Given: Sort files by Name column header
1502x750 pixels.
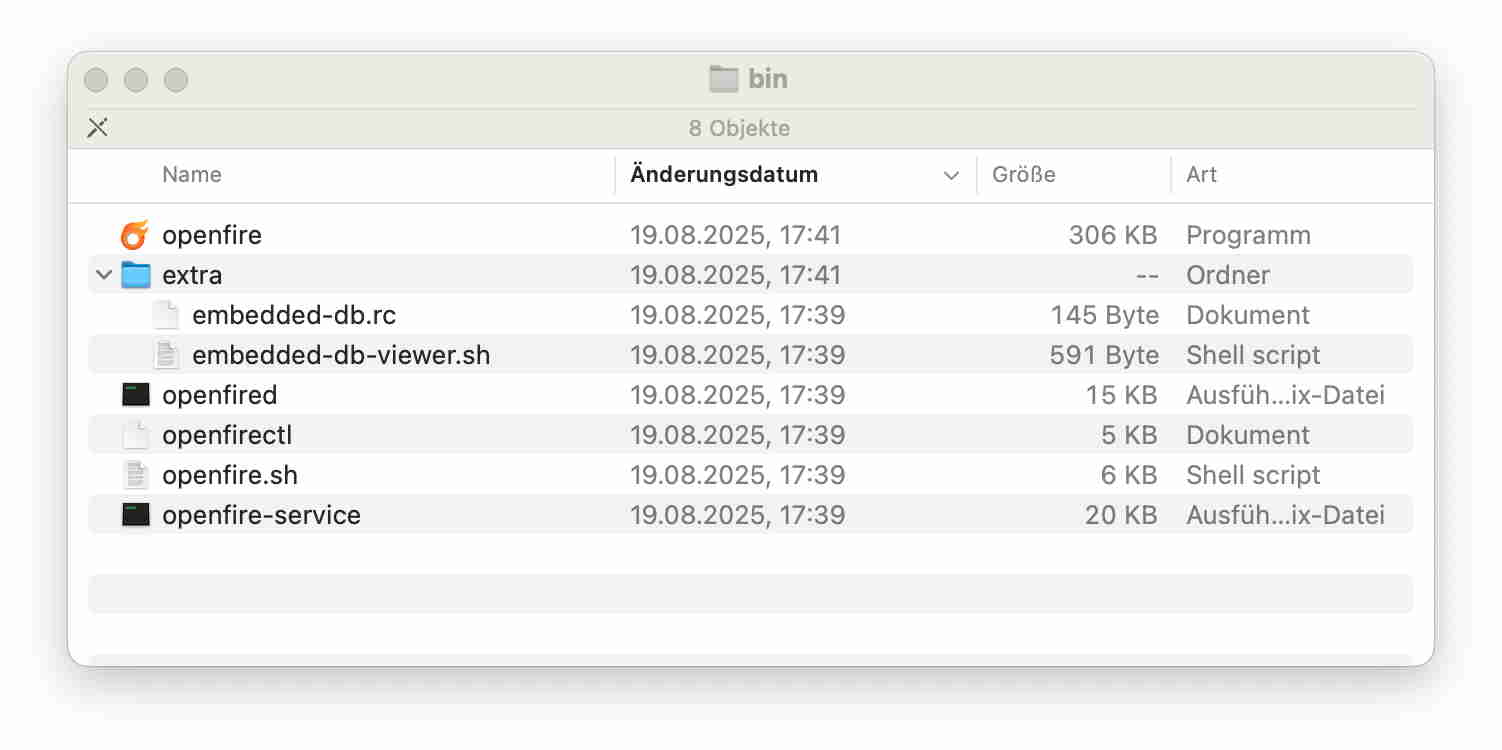Looking at the screenshot, I should [192, 174].
